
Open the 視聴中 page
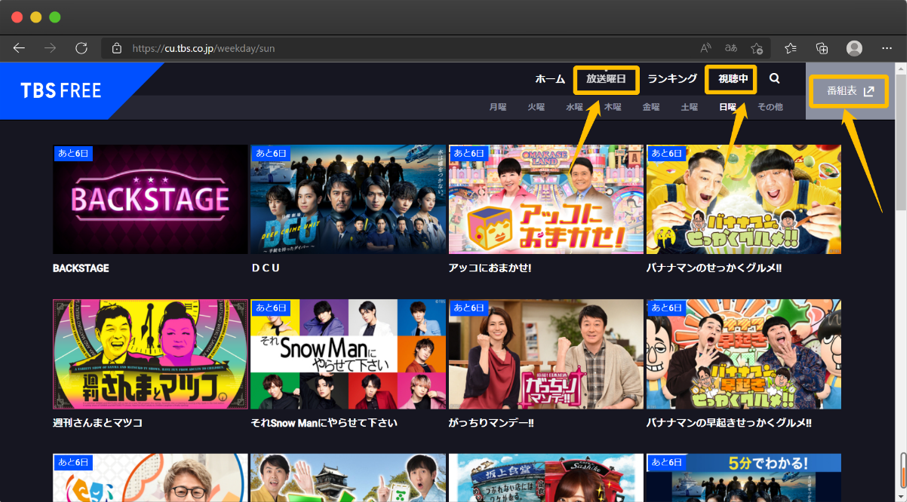(x=732, y=79)
